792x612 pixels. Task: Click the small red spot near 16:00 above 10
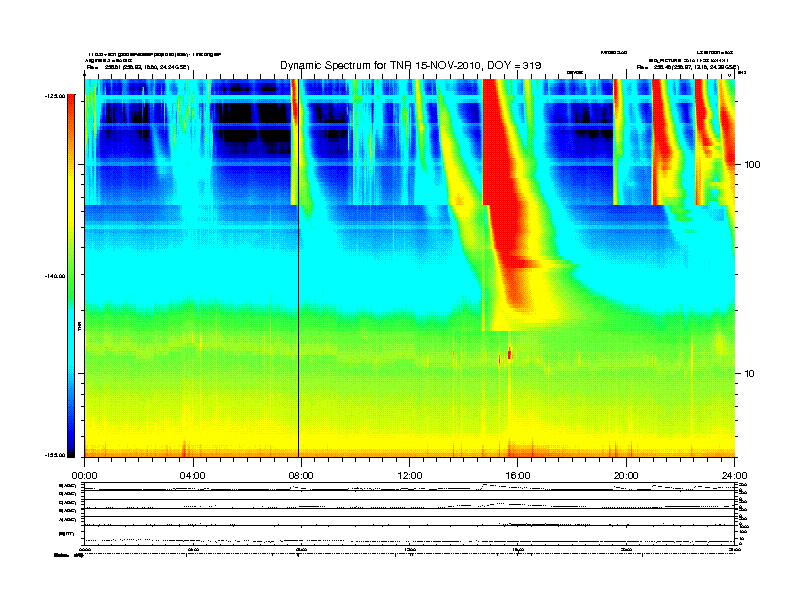pos(510,353)
